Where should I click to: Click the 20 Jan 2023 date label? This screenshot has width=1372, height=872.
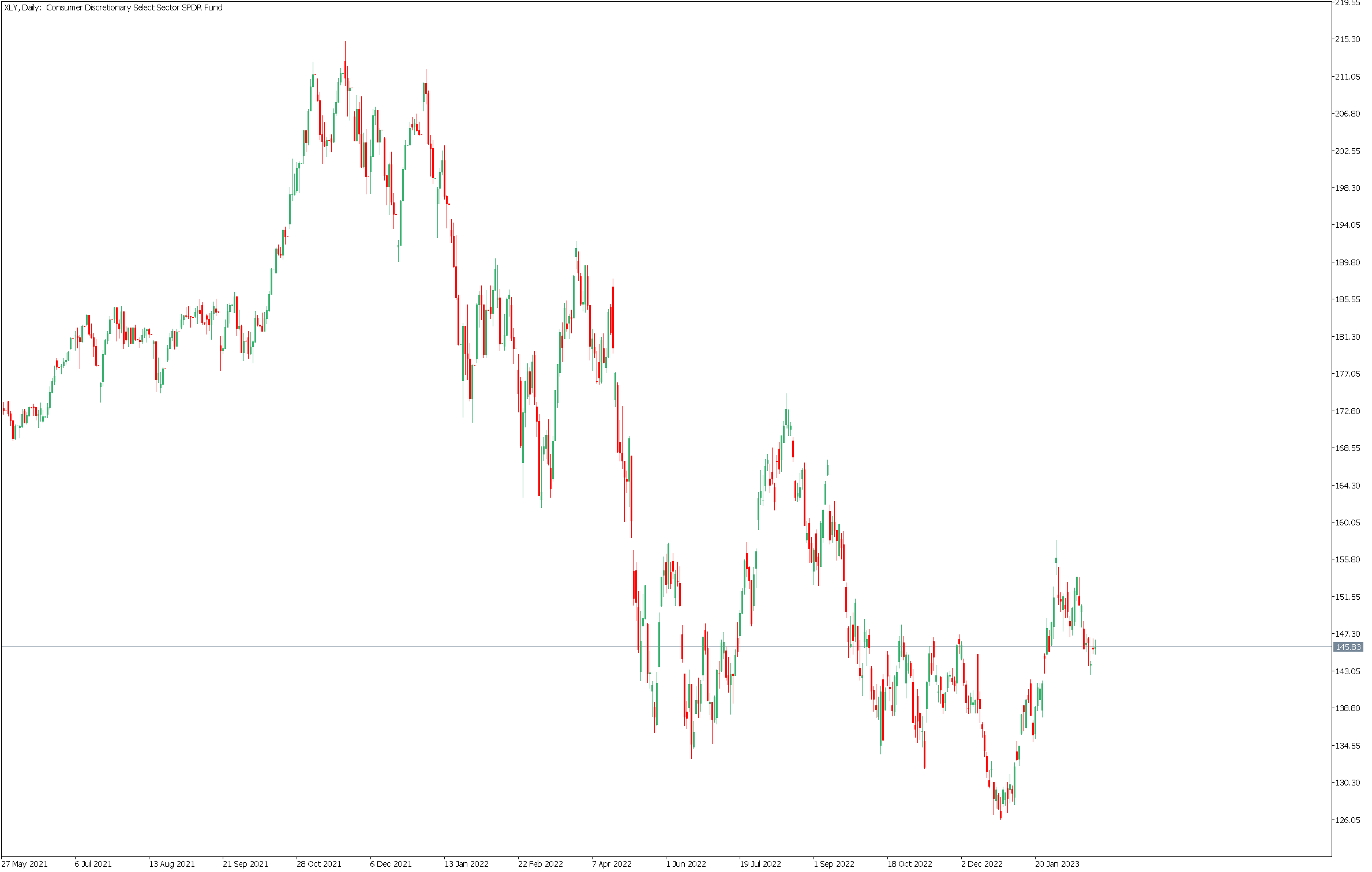[x=1057, y=864]
